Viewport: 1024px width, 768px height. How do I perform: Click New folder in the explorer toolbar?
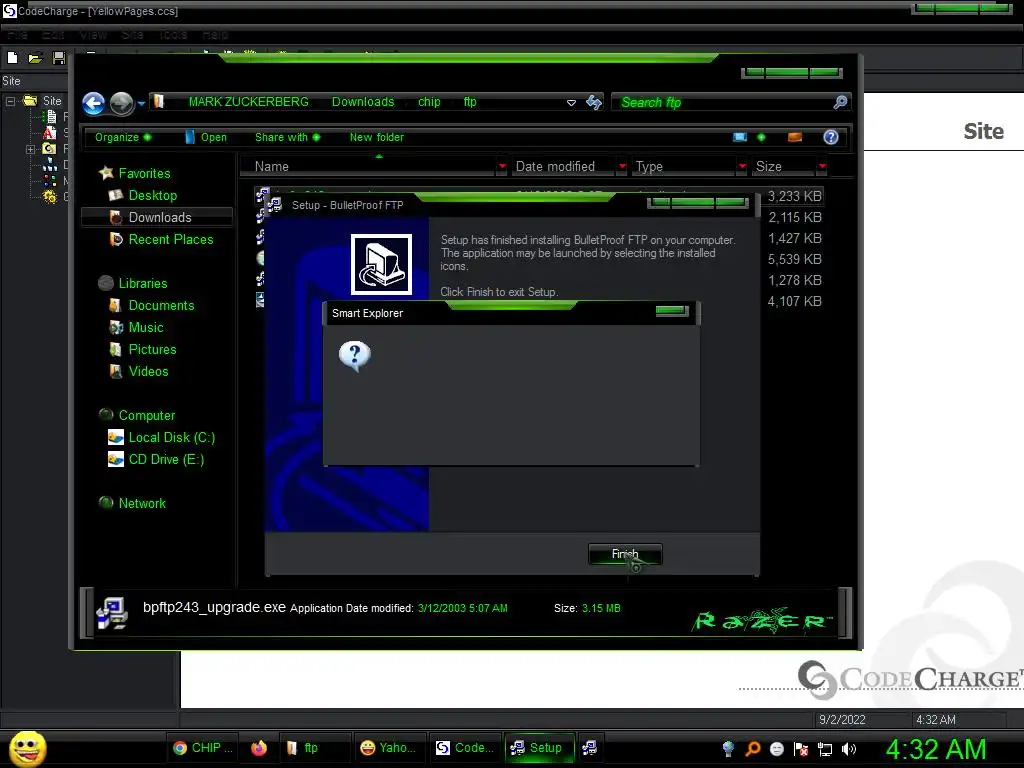(377, 137)
